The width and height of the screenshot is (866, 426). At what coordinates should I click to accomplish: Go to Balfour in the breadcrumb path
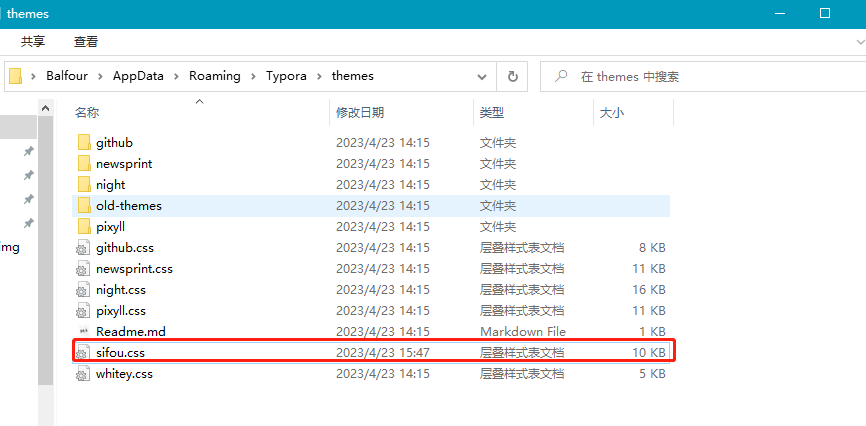pyautogui.click(x=67, y=76)
